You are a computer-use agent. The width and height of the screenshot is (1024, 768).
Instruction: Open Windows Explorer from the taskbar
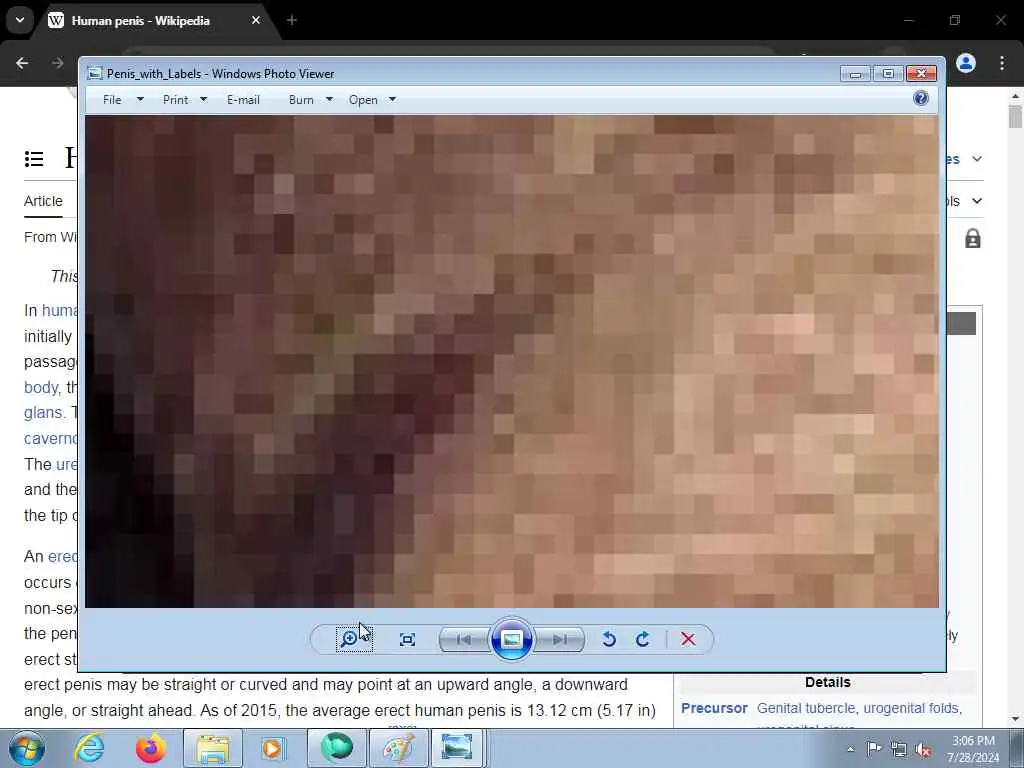tap(213, 748)
